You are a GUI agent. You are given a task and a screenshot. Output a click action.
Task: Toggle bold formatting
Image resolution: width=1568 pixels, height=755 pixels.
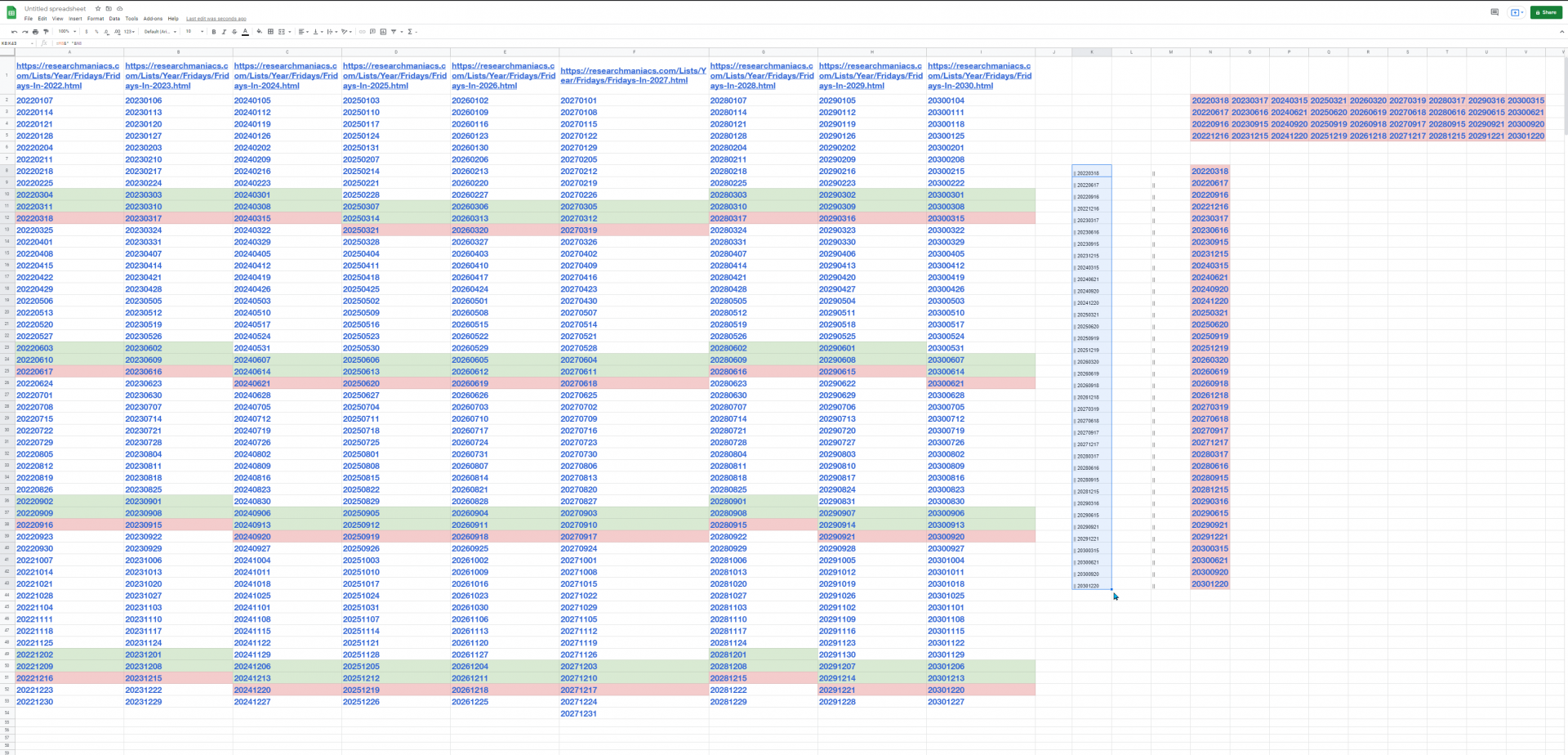(x=213, y=32)
